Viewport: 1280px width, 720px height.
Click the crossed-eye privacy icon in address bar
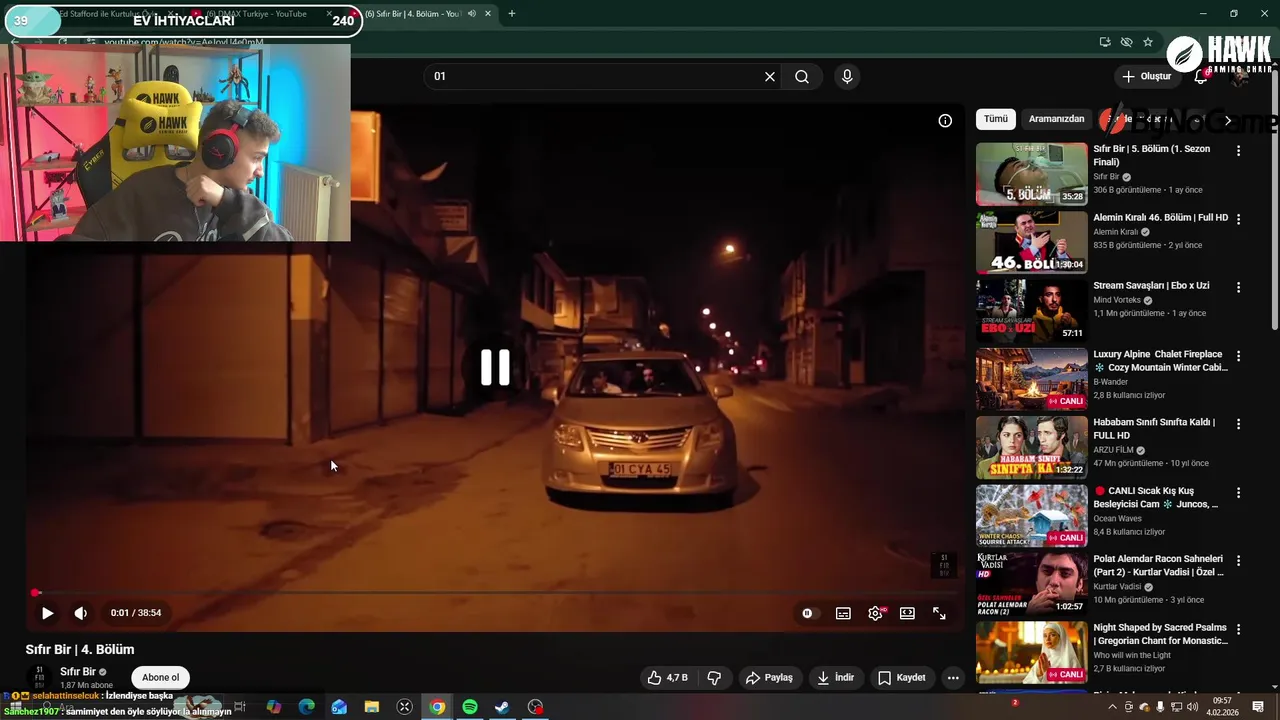coord(1126,42)
